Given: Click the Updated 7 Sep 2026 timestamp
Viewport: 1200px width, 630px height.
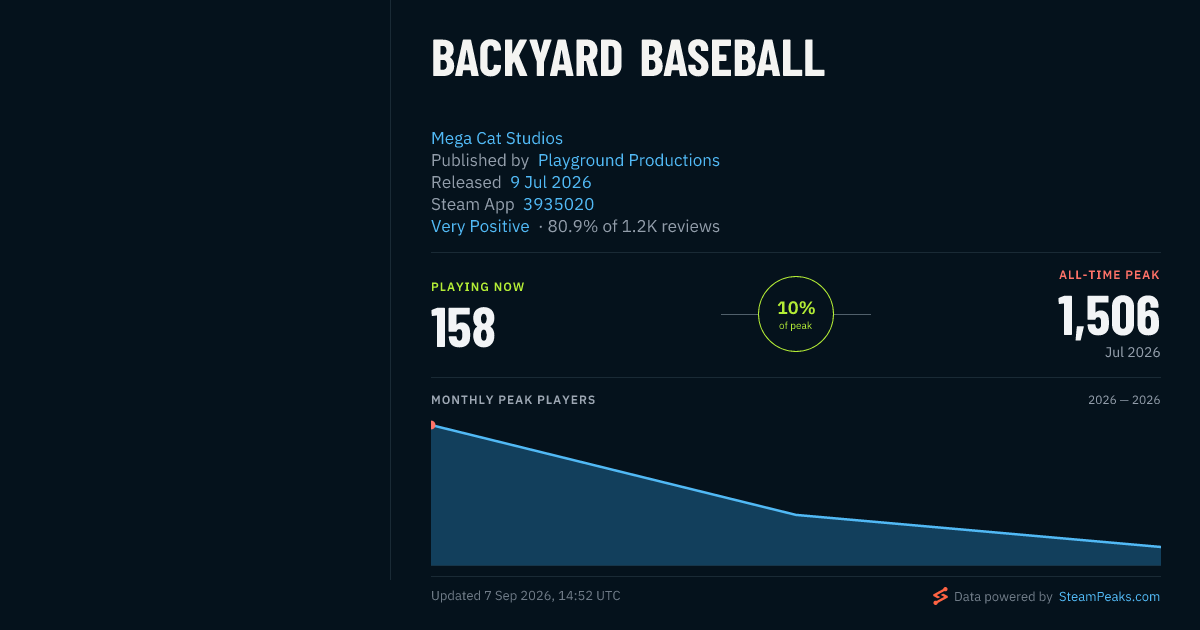Looking at the screenshot, I should 526,596.
